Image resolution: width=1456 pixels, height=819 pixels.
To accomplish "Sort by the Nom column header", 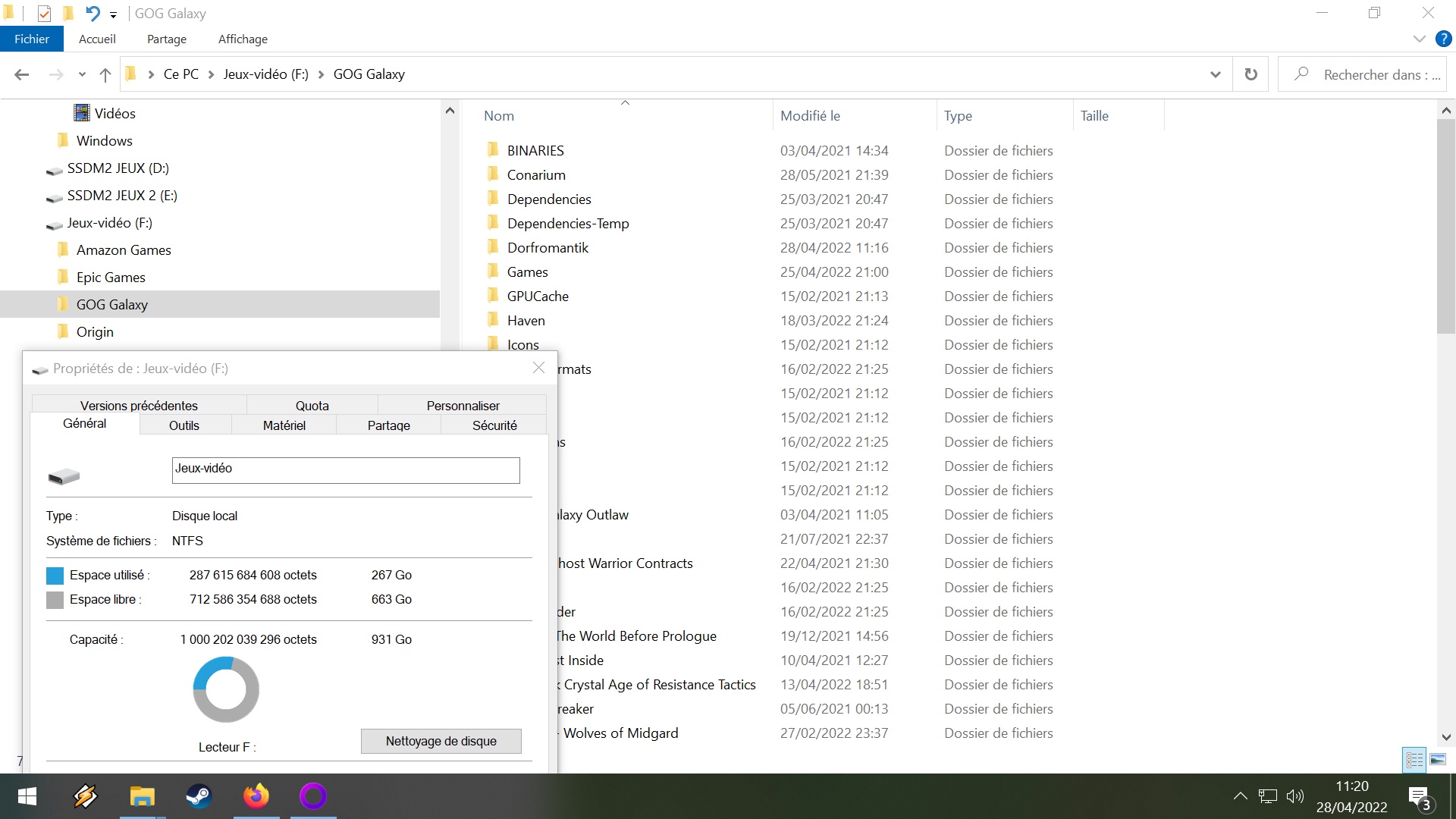I will 499,116.
